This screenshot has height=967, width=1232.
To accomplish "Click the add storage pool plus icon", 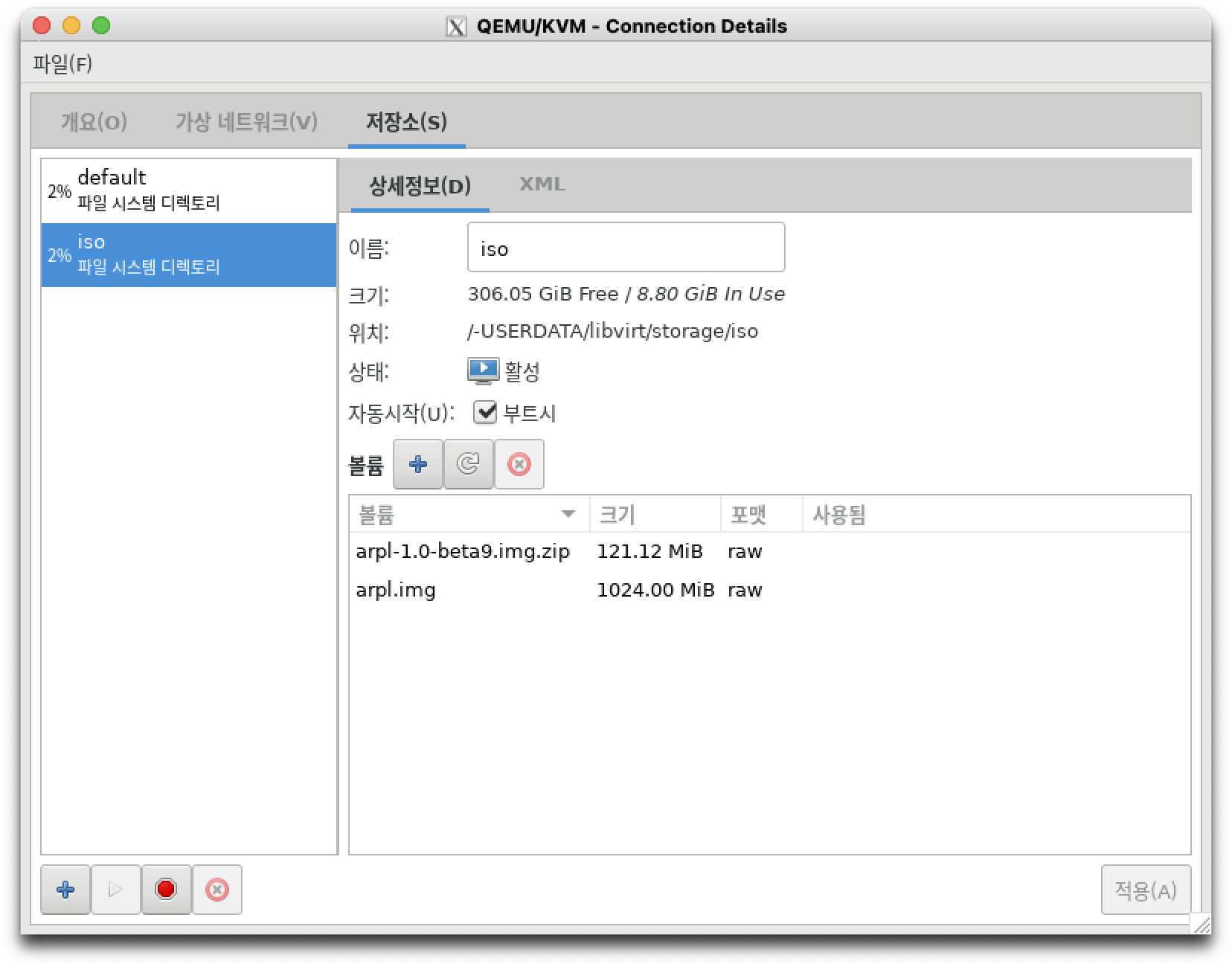I will click(65, 889).
